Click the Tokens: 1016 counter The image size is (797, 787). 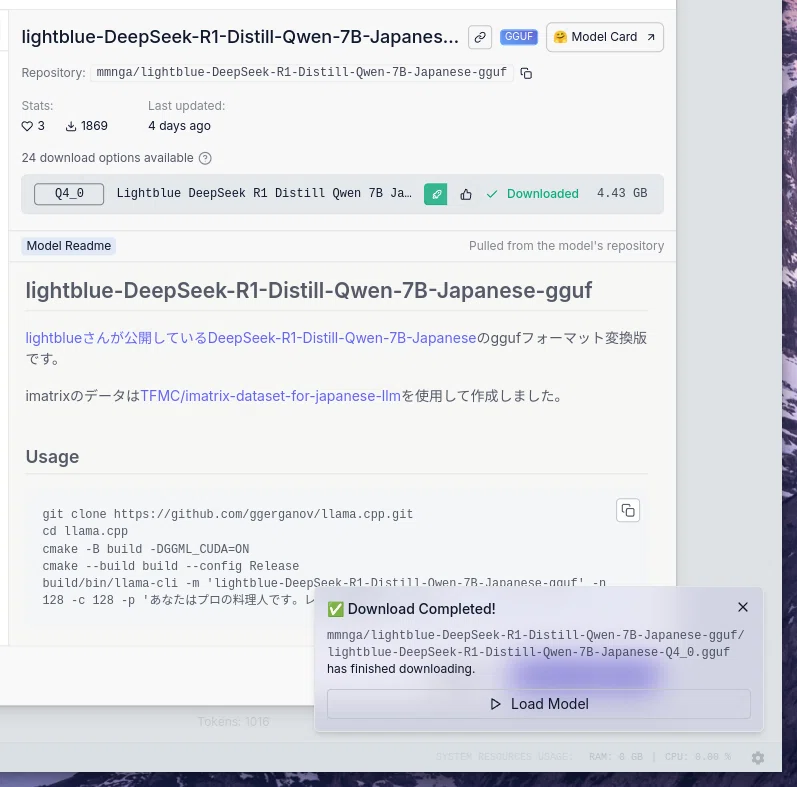coord(233,722)
